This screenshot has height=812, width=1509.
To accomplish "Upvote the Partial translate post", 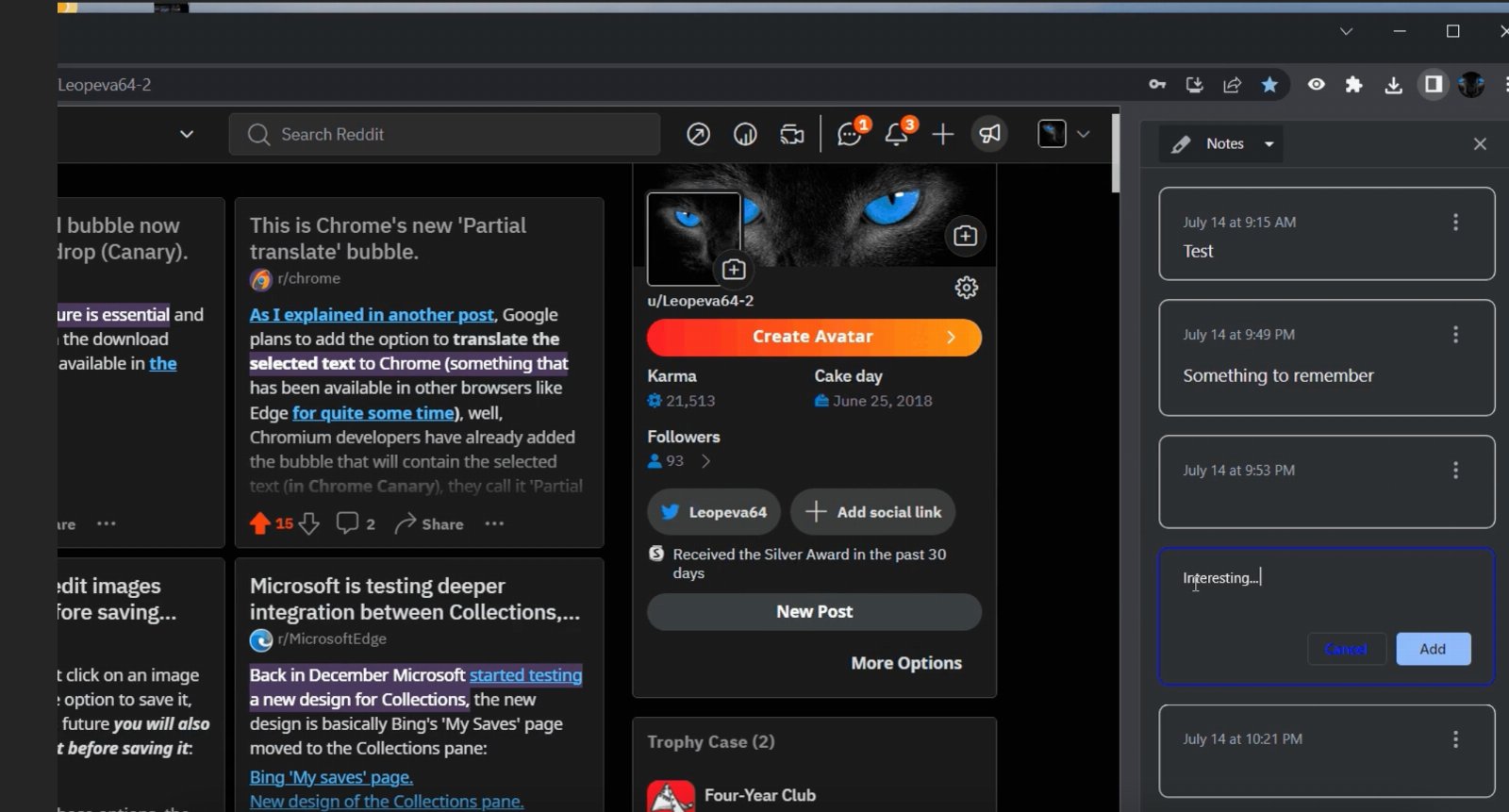I will click(x=260, y=523).
